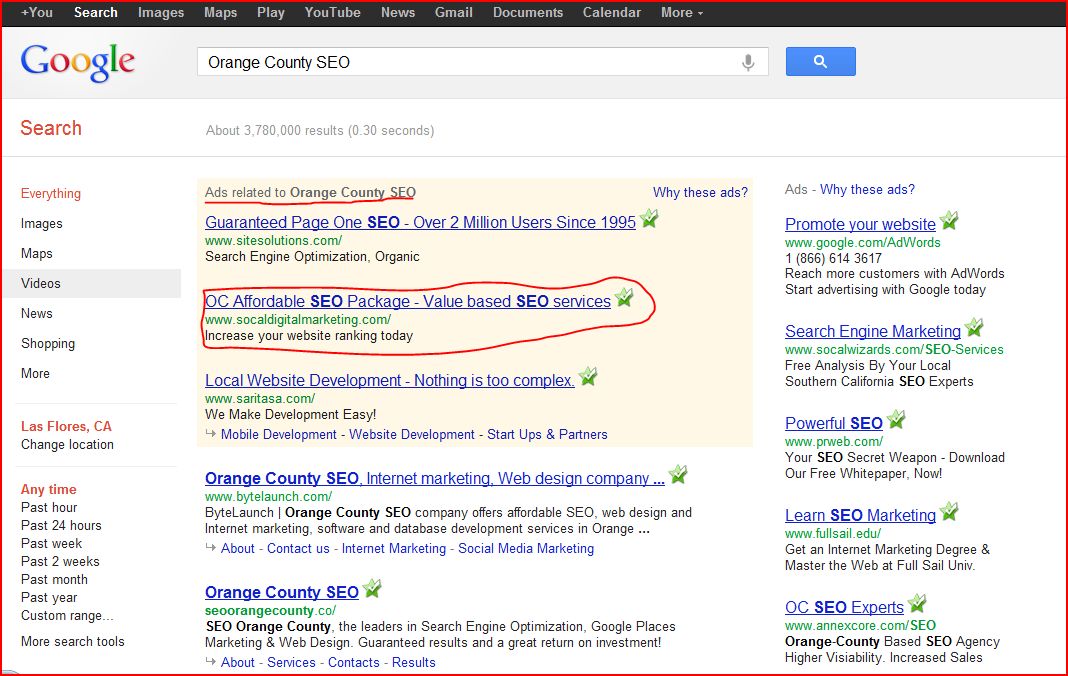Open ByteLaunch Orange County SEO result title
The height and width of the screenshot is (676, 1068).
pyautogui.click(x=435, y=478)
